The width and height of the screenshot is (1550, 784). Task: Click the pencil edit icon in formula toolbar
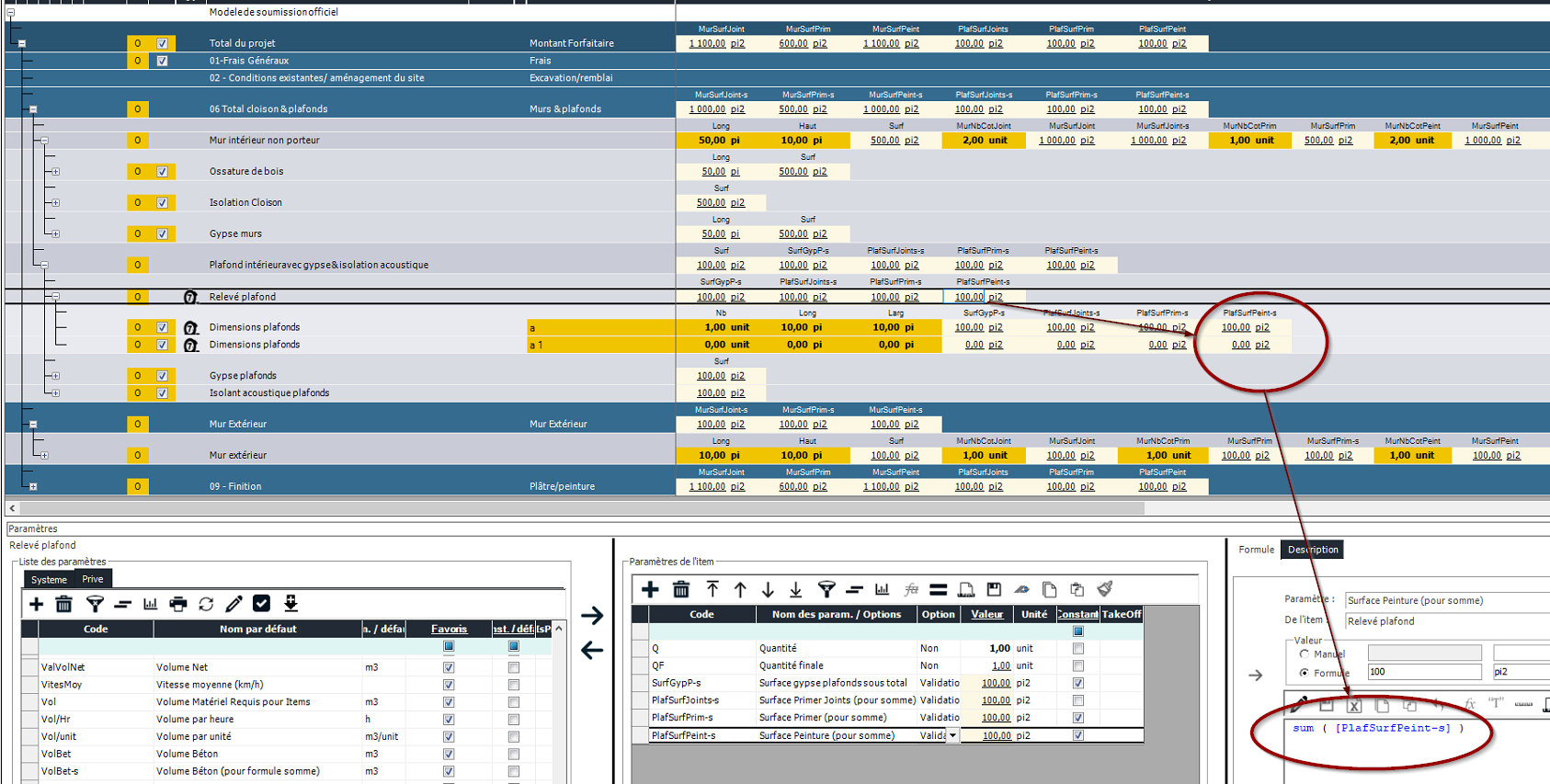point(1298,705)
